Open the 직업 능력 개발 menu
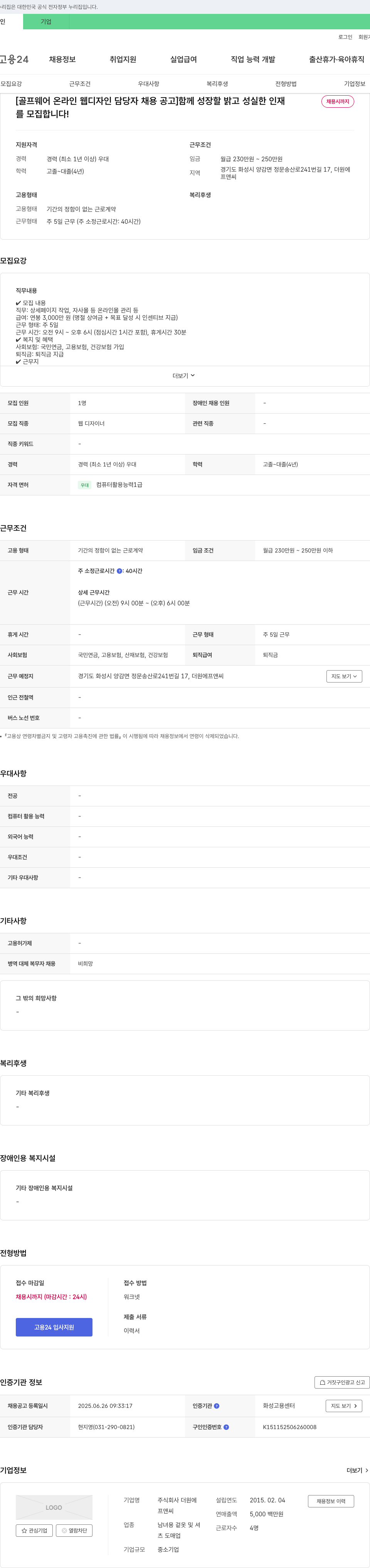370x1568 pixels. (x=253, y=59)
